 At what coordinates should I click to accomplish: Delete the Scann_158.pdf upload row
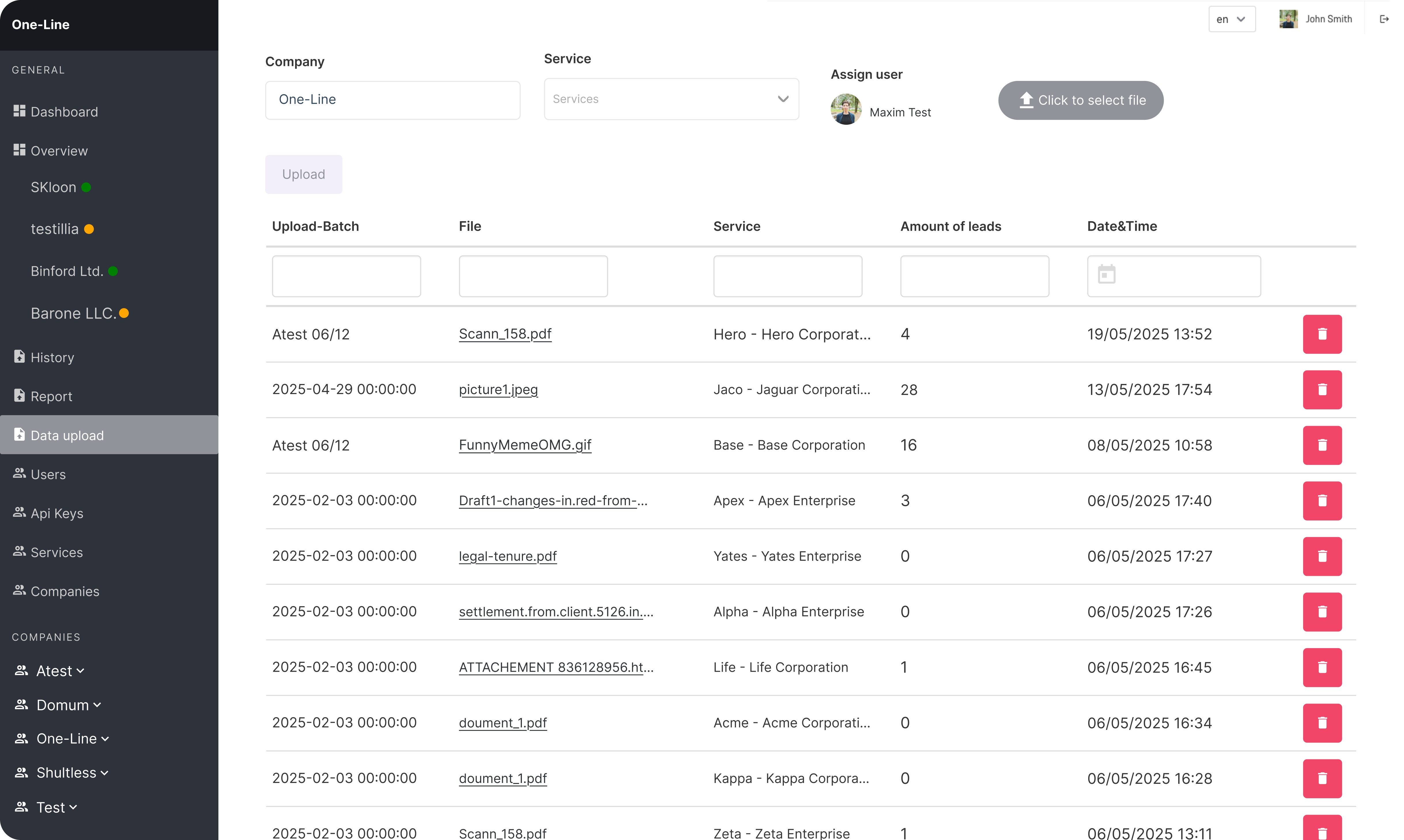coord(1322,334)
